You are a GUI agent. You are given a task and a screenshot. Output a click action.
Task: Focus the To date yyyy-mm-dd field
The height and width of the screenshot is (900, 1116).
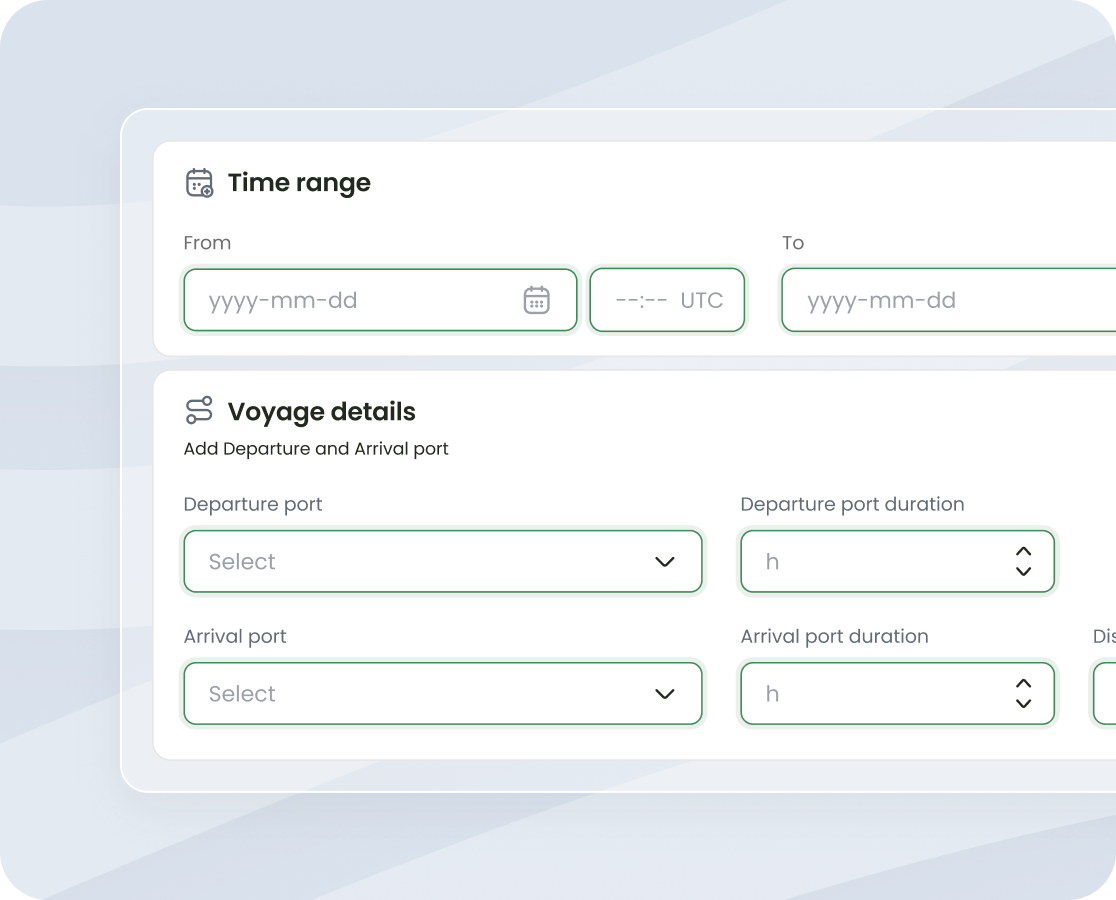pos(940,300)
